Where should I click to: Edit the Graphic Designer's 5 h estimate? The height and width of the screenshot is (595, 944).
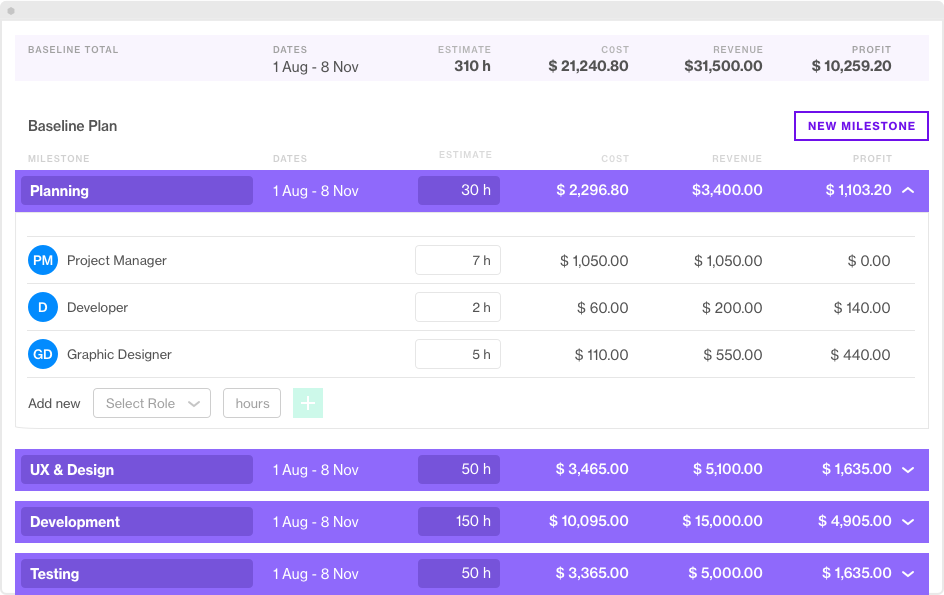(458, 354)
